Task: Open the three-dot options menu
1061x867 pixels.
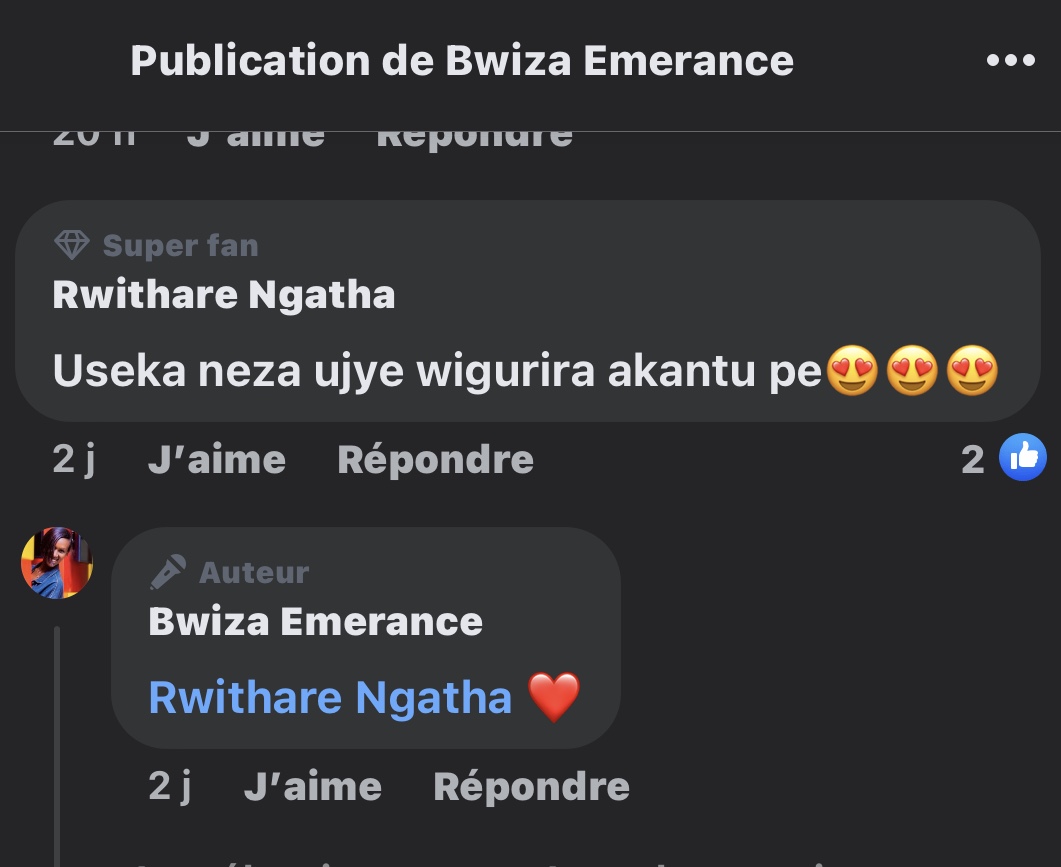Action: [1010, 60]
